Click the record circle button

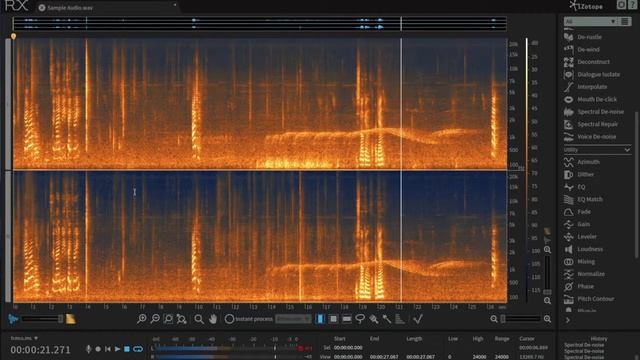point(98,349)
